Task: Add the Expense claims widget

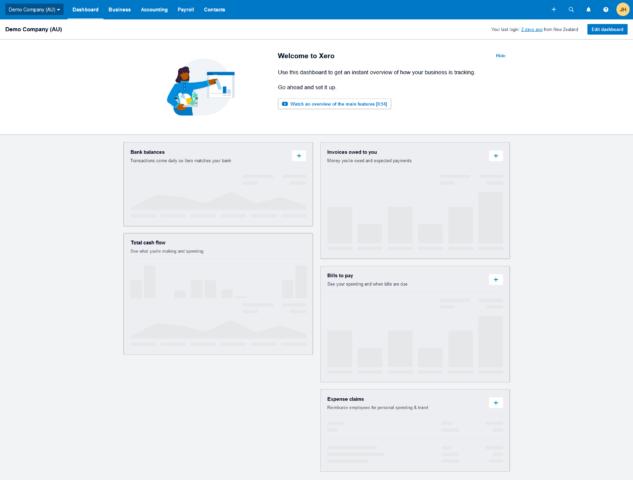Action: click(496, 402)
